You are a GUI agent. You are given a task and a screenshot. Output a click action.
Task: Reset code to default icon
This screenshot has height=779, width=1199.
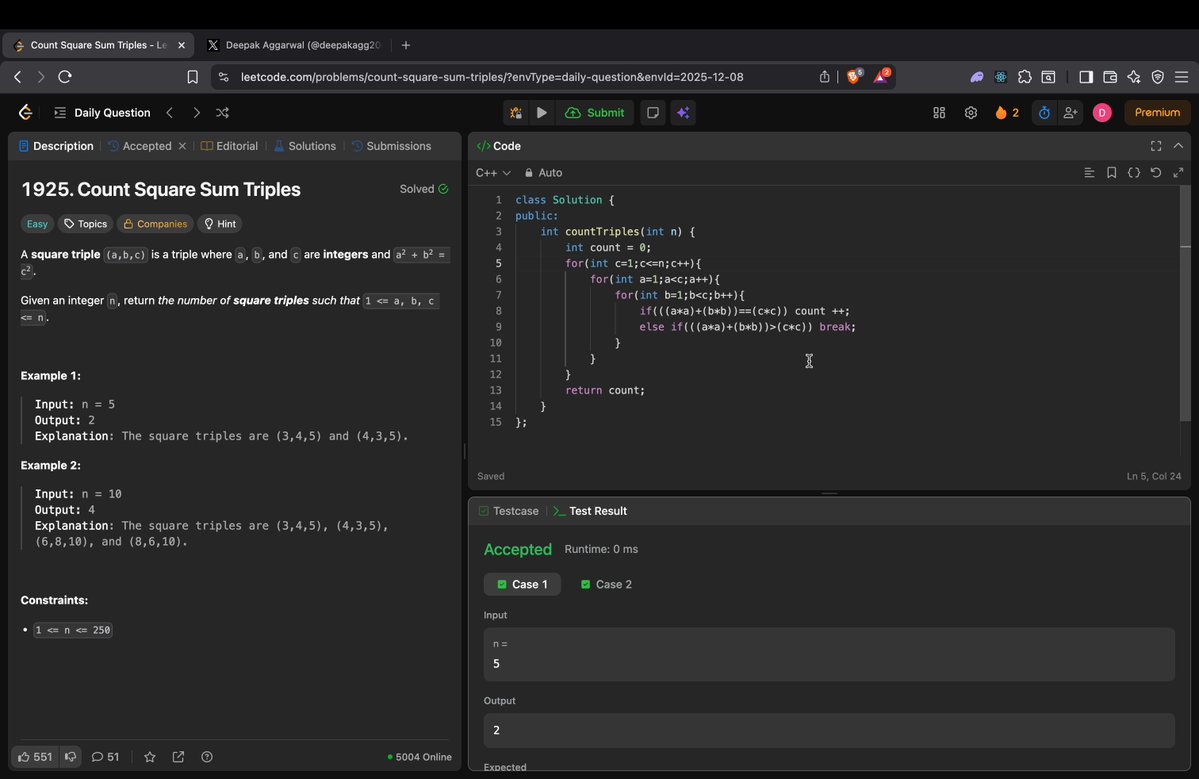pyautogui.click(x=1155, y=173)
